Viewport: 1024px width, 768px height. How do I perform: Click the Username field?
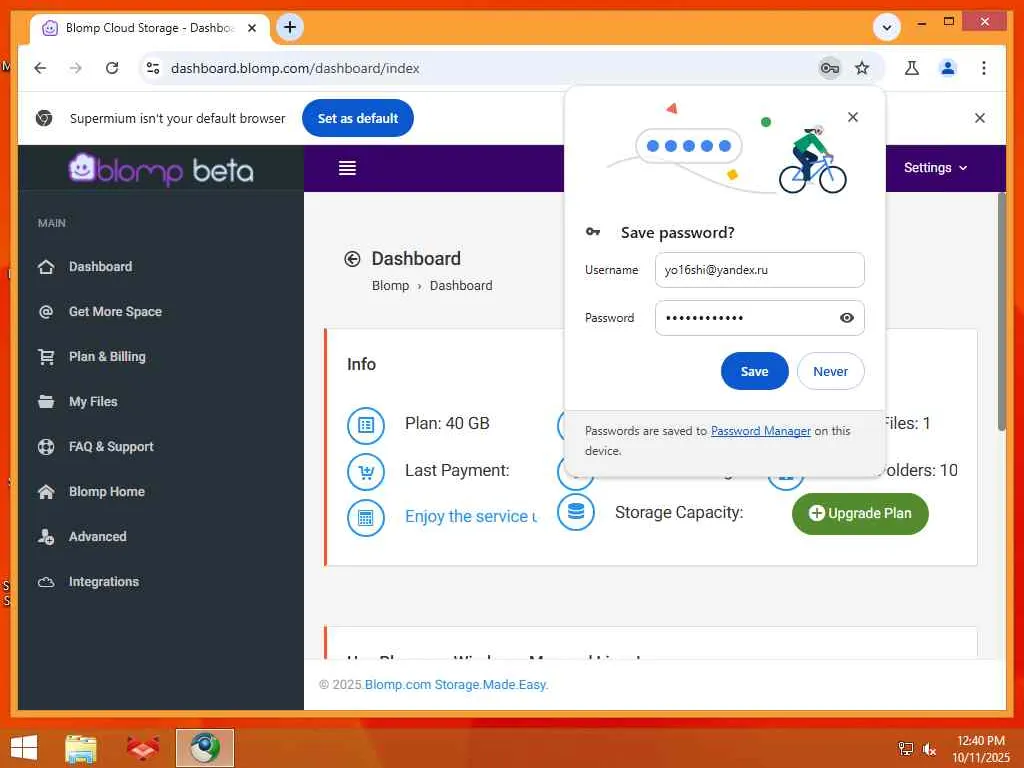760,270
